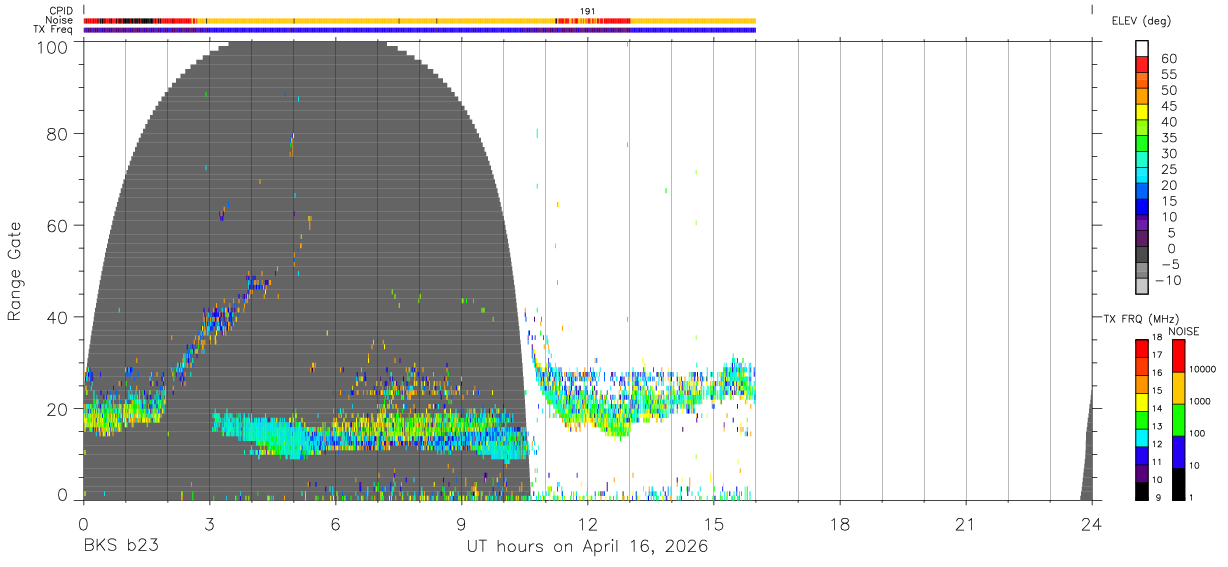Click the 'CPID' row label
This screenshot has height=567, width=1228.
(x=60, y=11)
